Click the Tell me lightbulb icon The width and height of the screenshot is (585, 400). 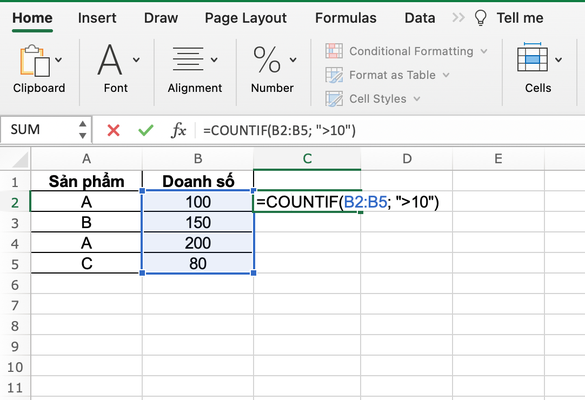pyautogui.click(x=481, y=18)
